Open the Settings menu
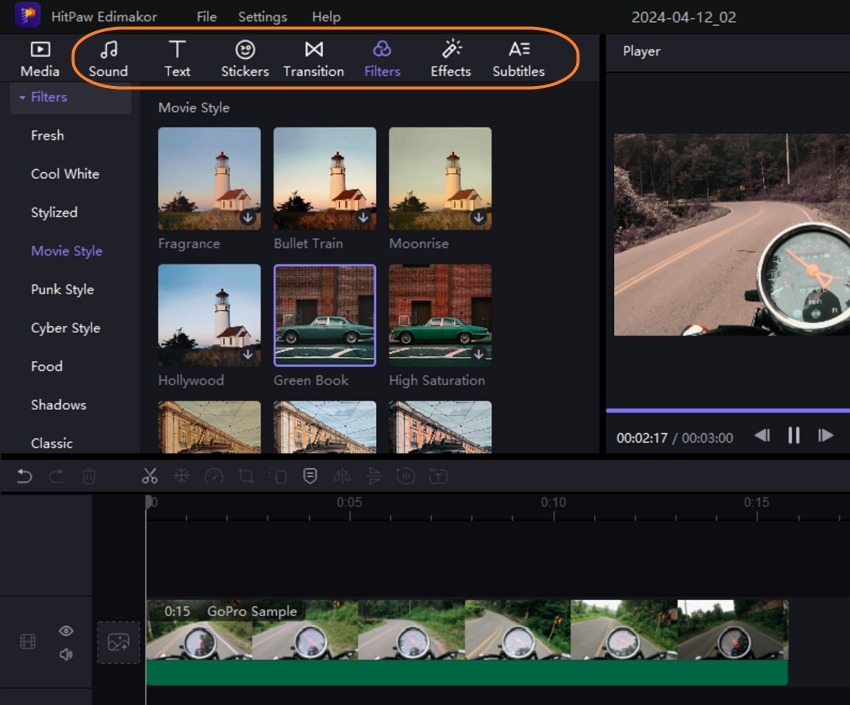The width and height of the screenshot is (850, 705). pyautogui.click(x=262, y=17)
